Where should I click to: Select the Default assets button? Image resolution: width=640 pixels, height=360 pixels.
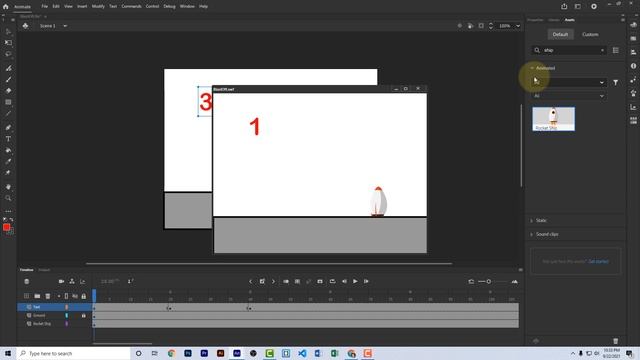coord(560,35)
